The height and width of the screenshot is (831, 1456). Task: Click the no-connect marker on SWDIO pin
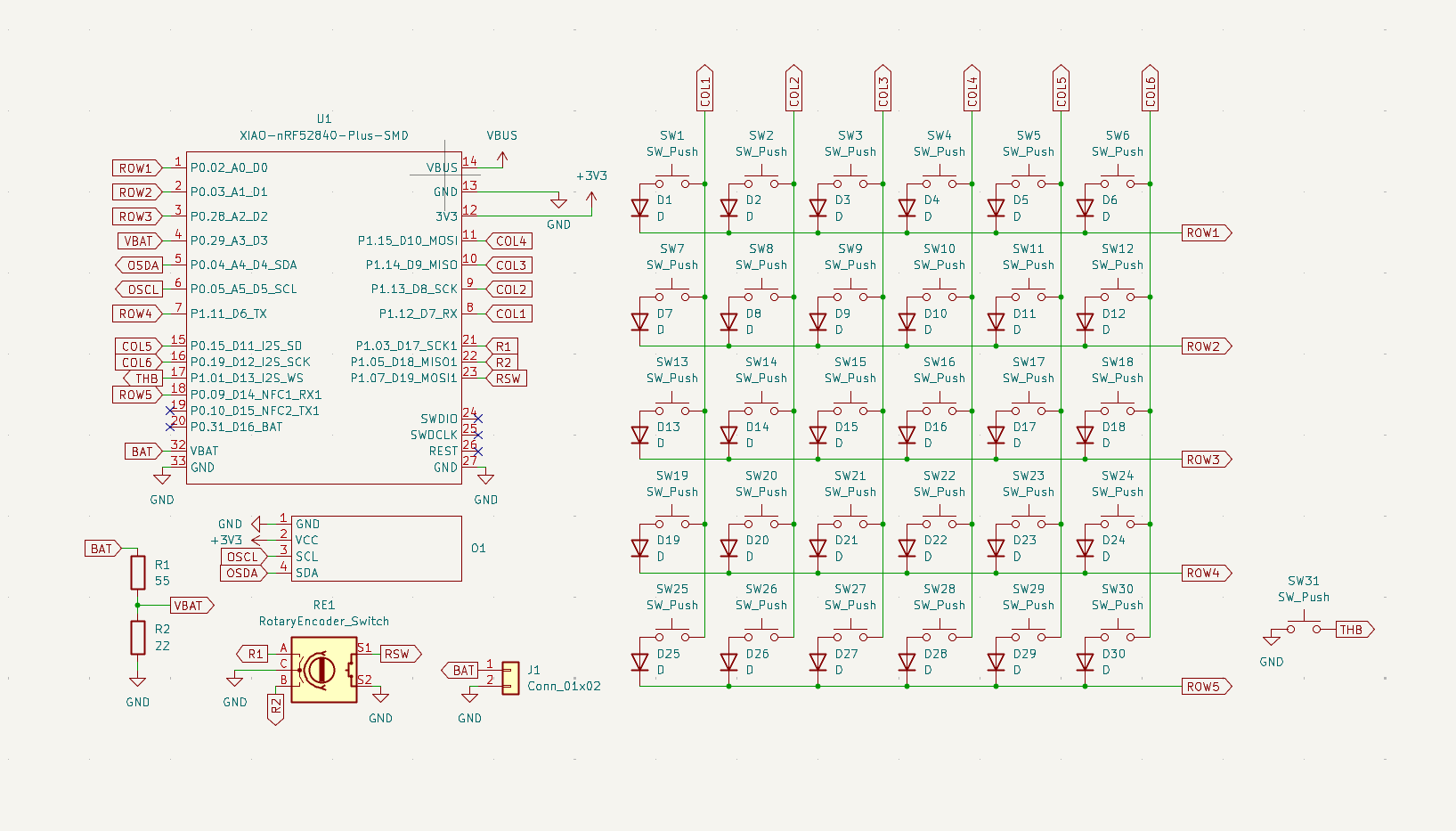(478, 419)
